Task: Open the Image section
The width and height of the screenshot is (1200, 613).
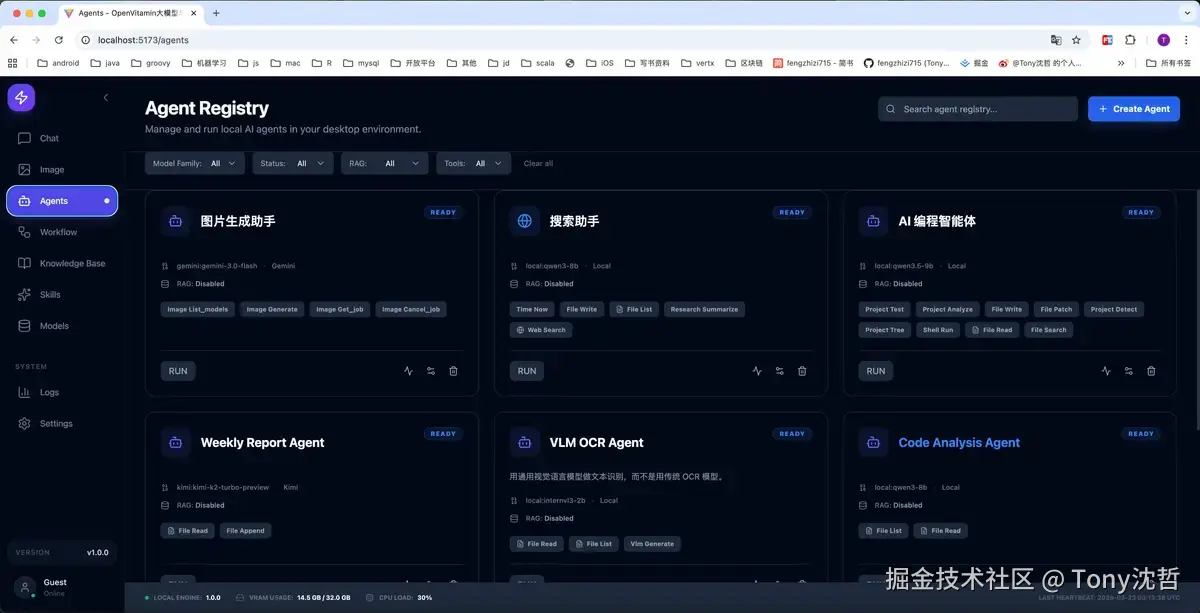Action: [x=62, y=170]
